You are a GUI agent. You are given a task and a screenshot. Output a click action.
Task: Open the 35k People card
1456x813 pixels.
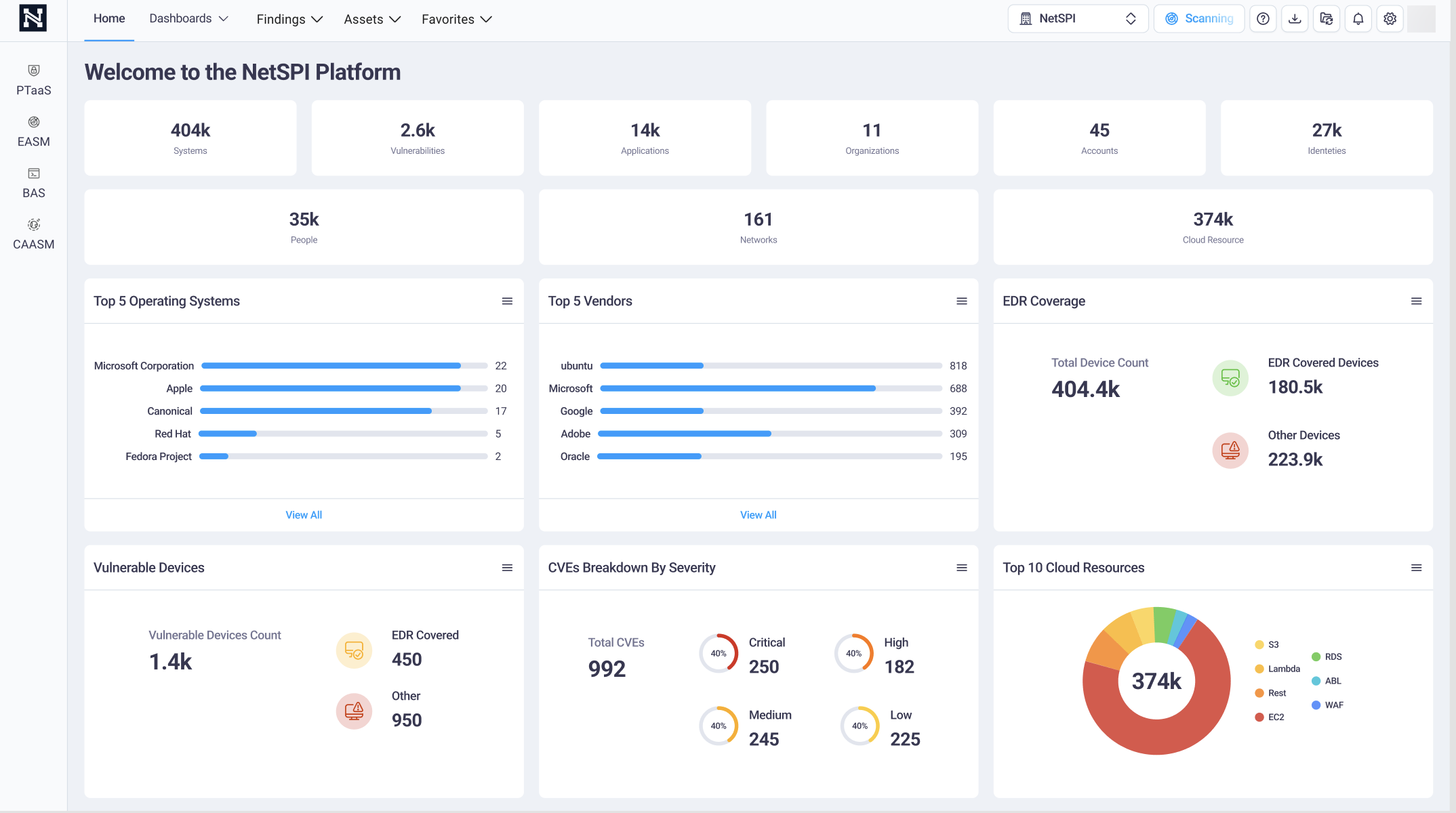tap(304, 227)
